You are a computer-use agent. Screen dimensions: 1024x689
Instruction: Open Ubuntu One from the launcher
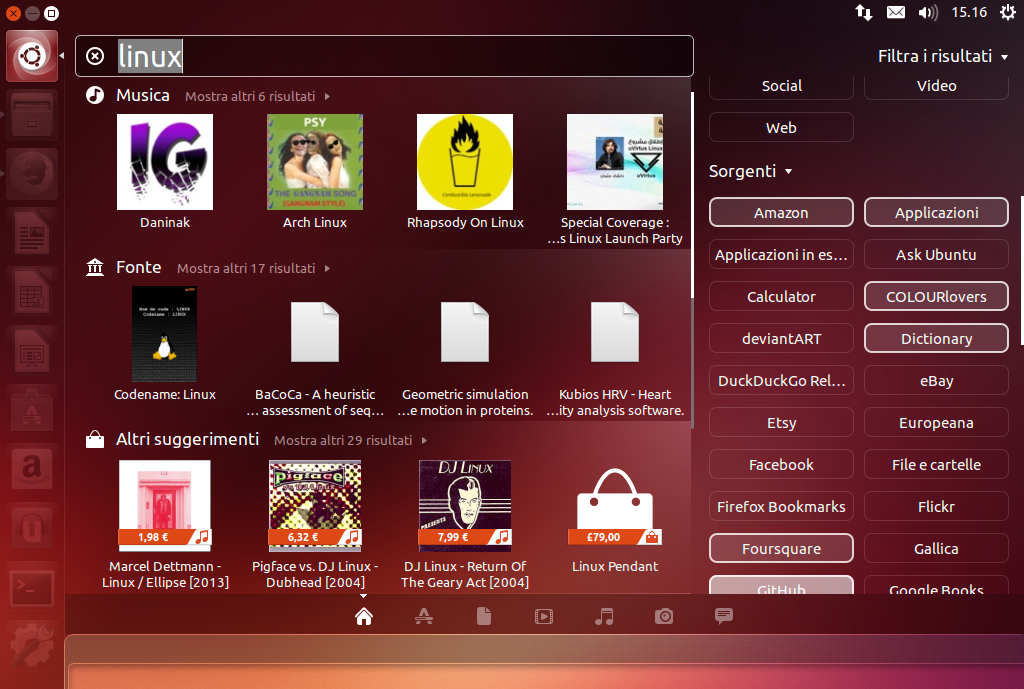[x=32, y=526]
